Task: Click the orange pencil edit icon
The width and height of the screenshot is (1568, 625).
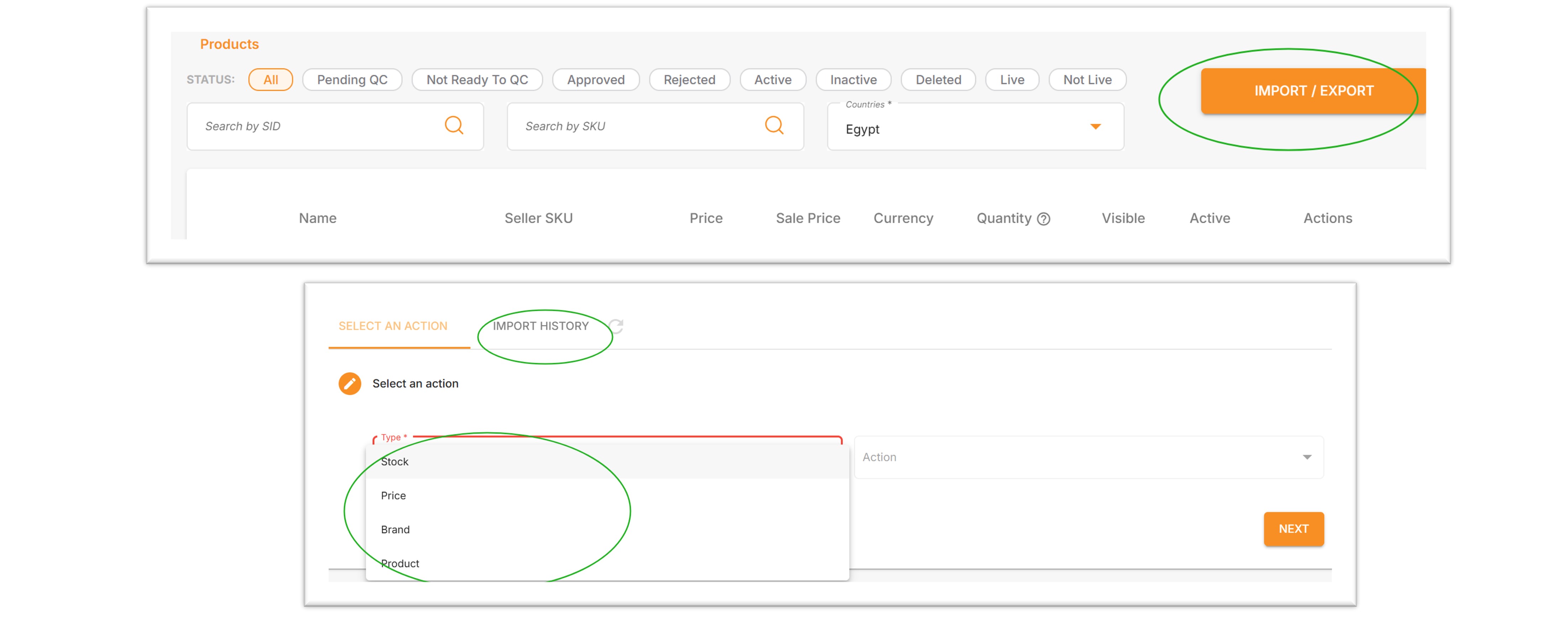Action: pyautogui.click(x=349, y=383)
